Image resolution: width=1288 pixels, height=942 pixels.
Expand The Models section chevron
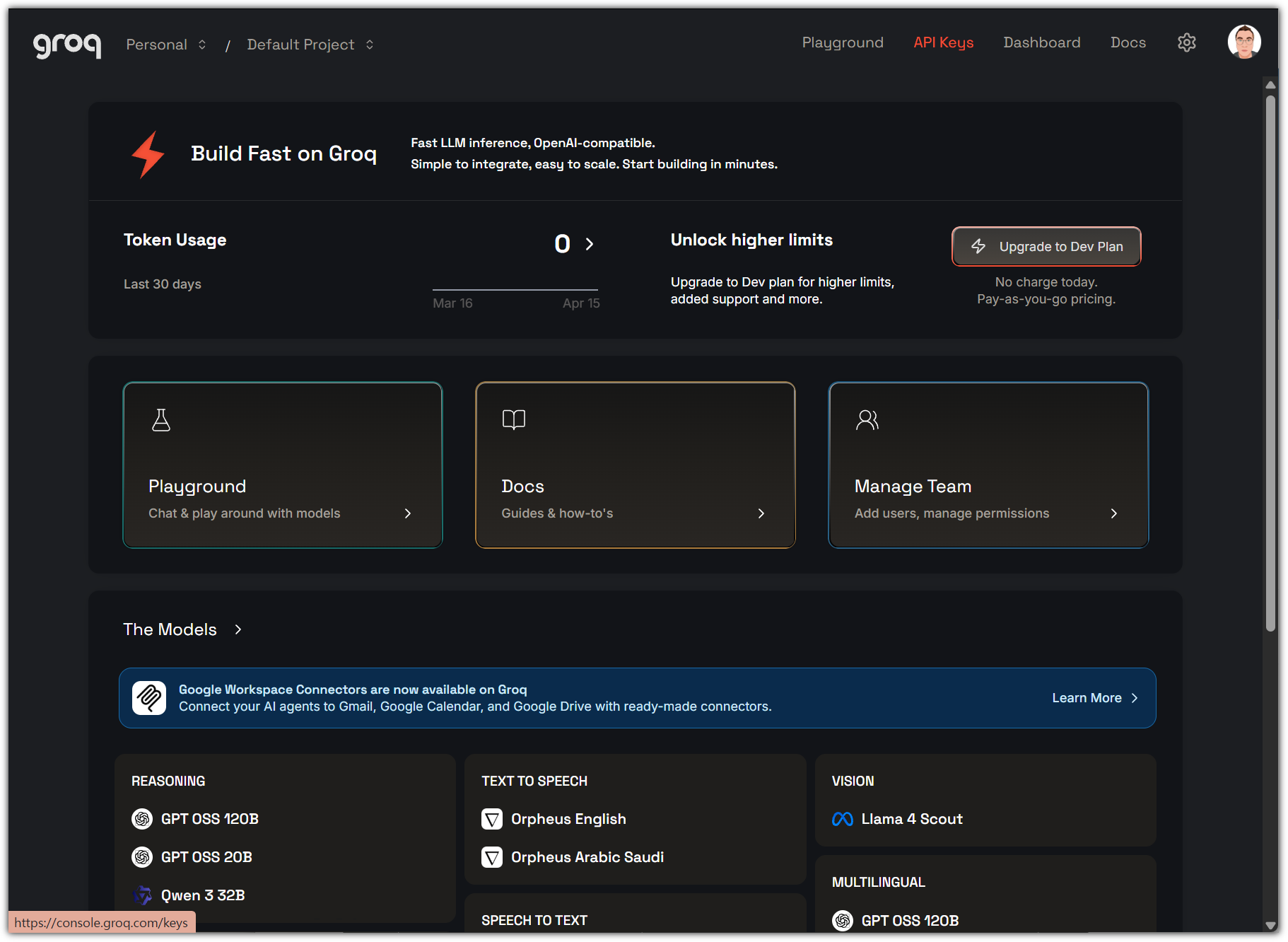point(238,629)
